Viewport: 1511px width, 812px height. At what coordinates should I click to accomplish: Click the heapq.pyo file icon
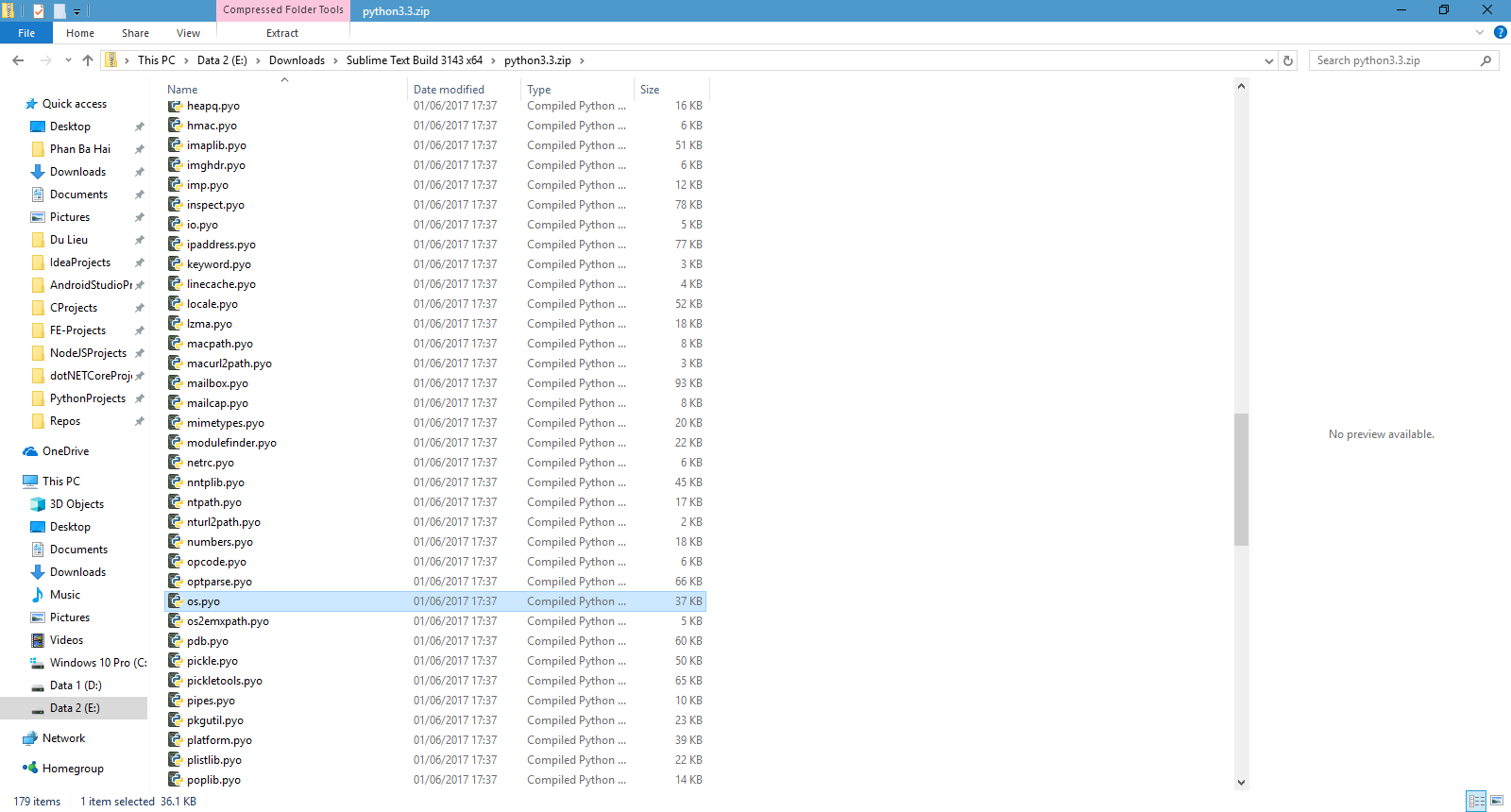pos(175,105)
